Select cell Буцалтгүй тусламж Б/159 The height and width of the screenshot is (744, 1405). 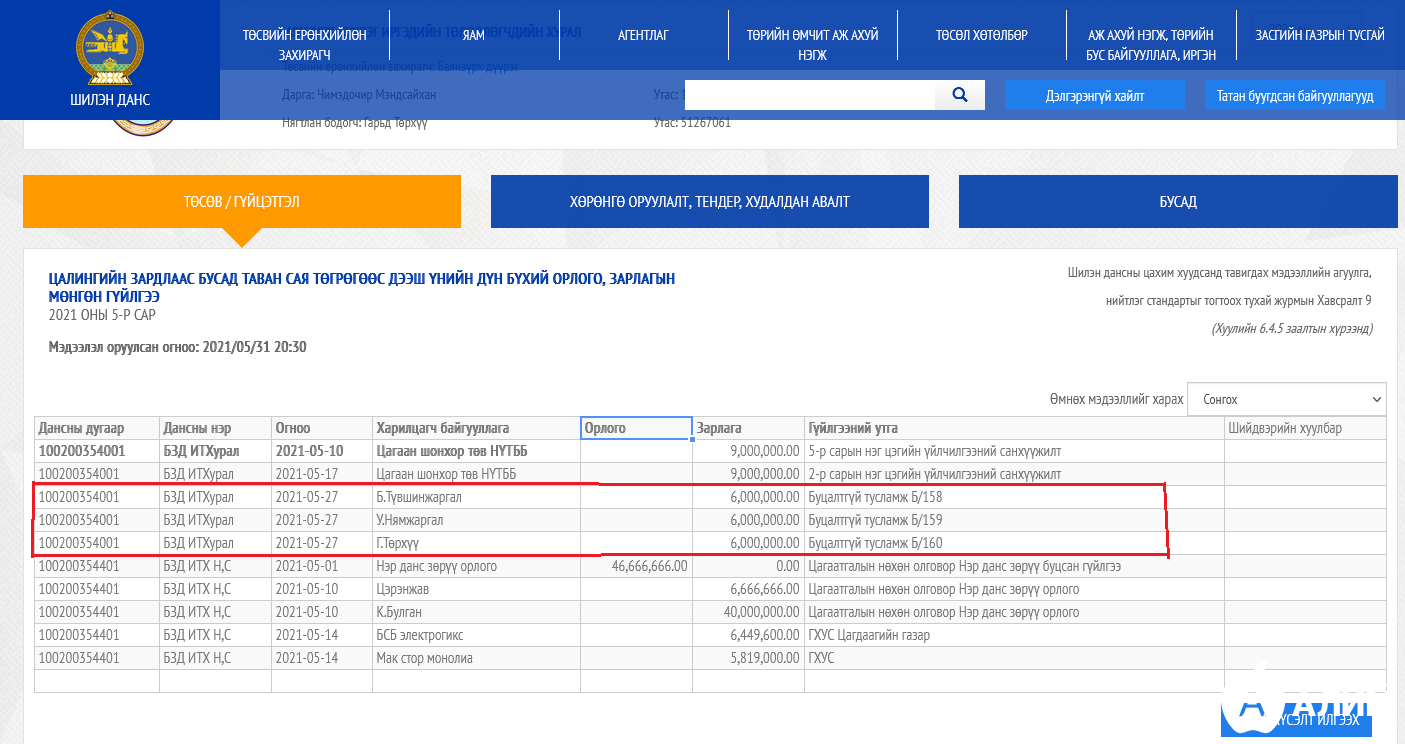(1015, 520)
